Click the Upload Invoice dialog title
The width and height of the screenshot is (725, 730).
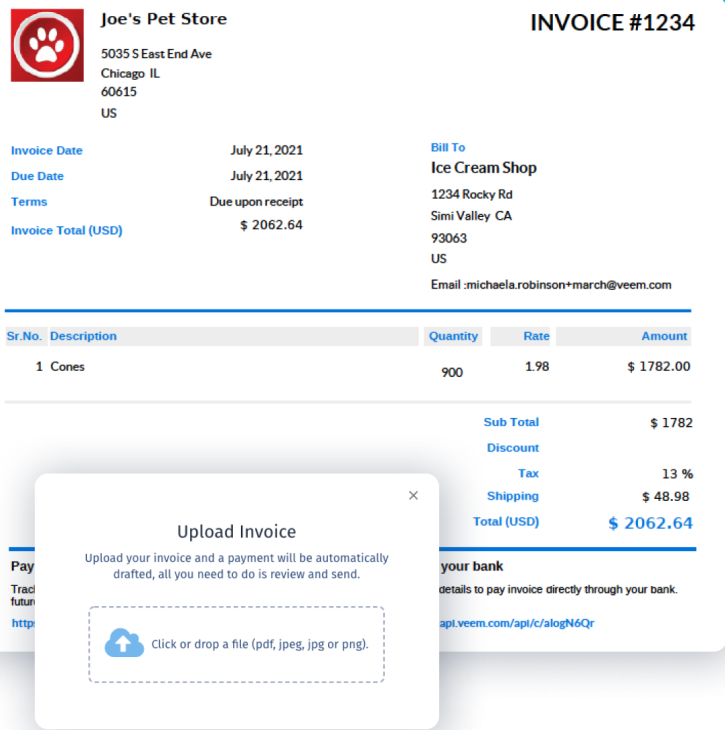[236, 532]
